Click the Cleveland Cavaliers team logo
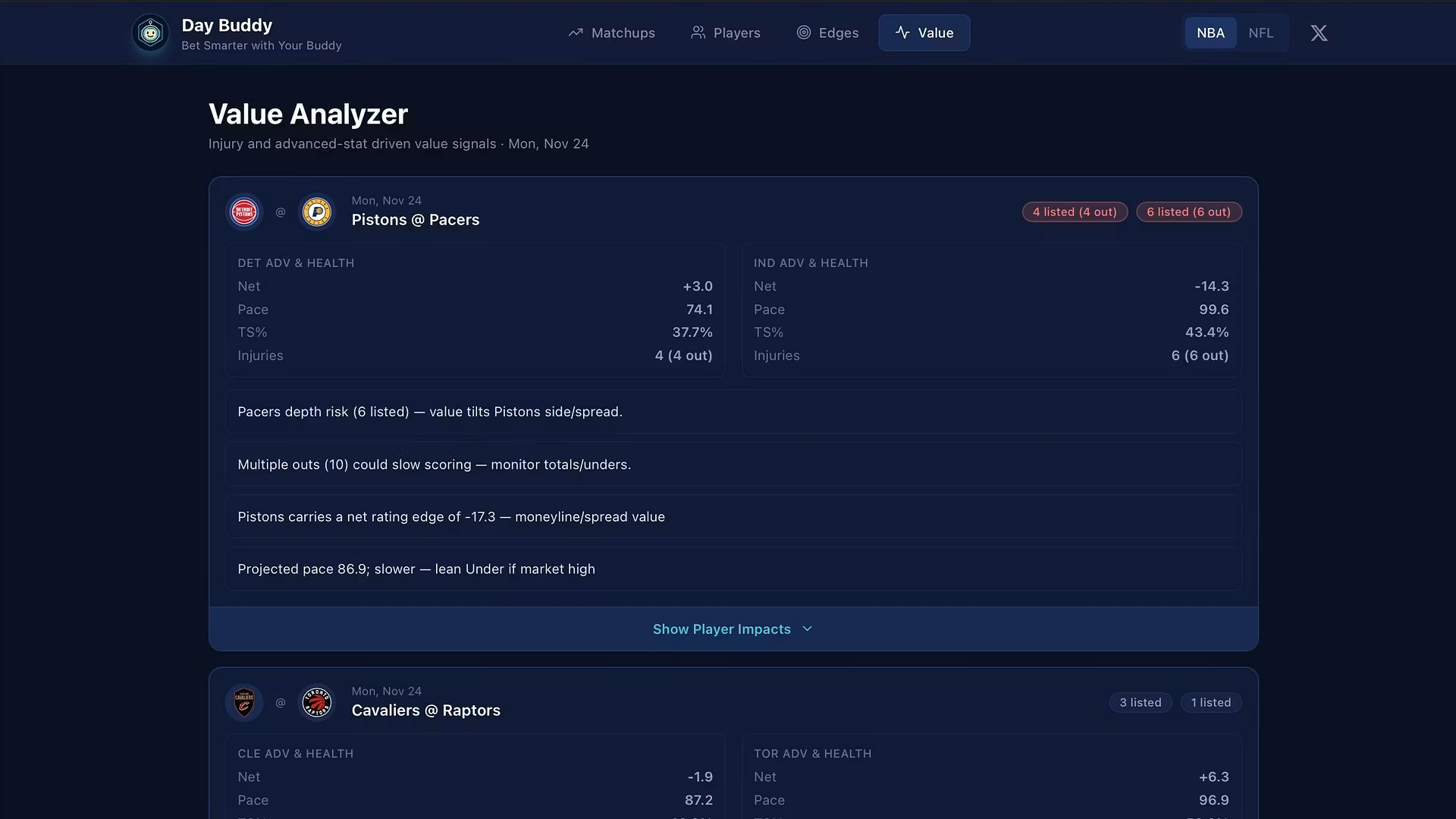 click(x=244, y=703)
